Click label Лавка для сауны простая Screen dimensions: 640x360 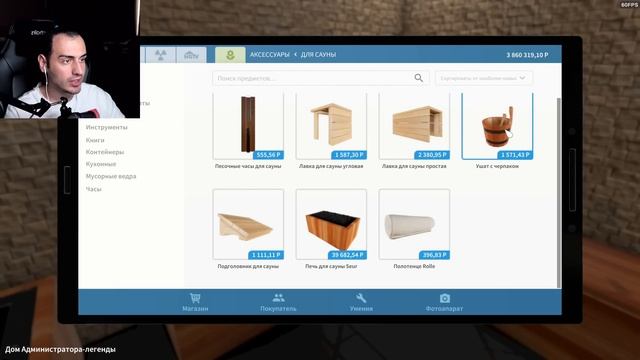pos(414,166)
